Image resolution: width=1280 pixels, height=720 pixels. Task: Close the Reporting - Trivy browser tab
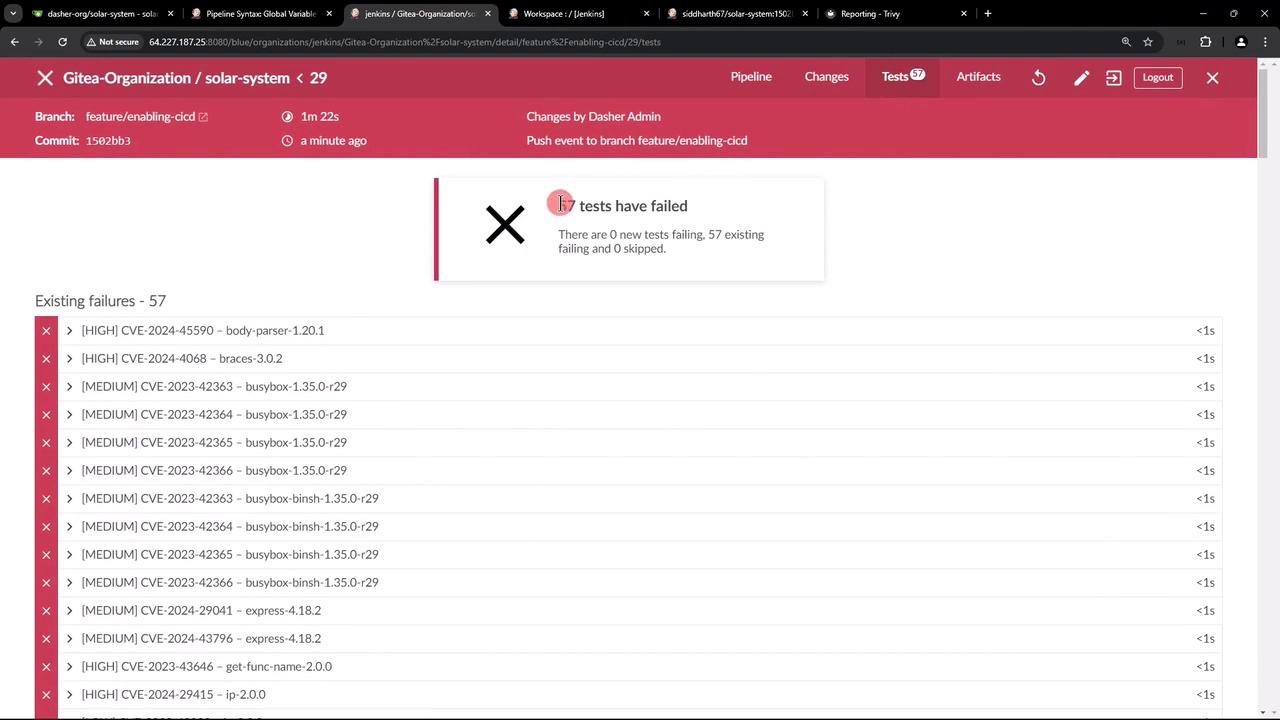tap(964, 14)
